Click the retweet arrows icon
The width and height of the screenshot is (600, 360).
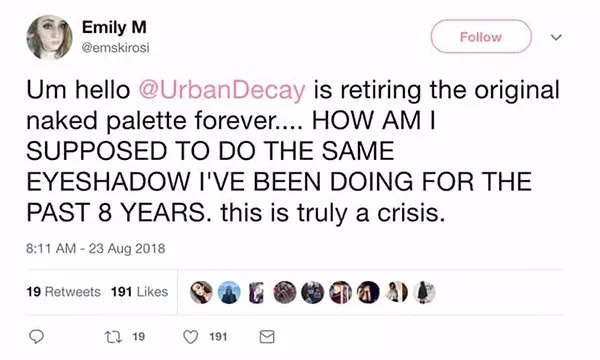113,337
